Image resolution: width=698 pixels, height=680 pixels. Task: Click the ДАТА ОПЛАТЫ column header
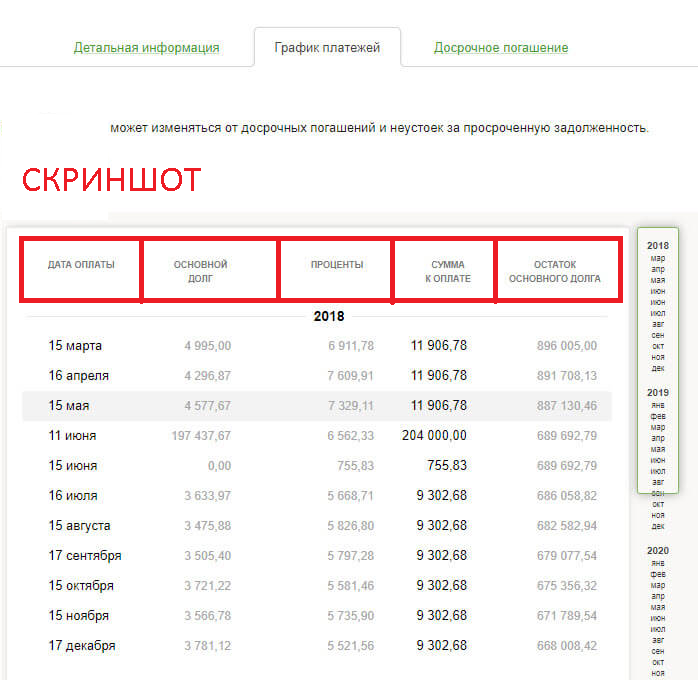click(81, 265)
